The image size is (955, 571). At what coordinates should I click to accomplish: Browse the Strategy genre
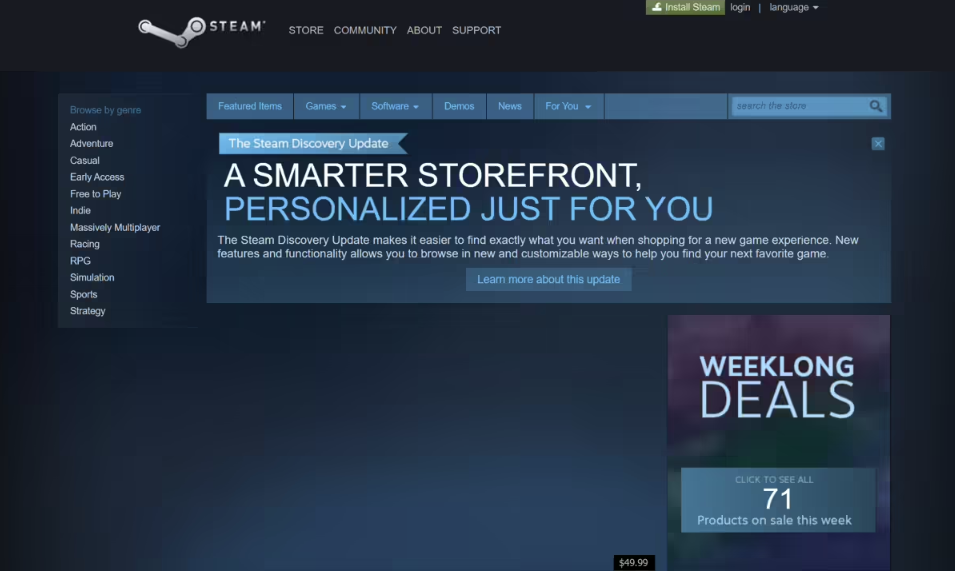pos(88,311)
